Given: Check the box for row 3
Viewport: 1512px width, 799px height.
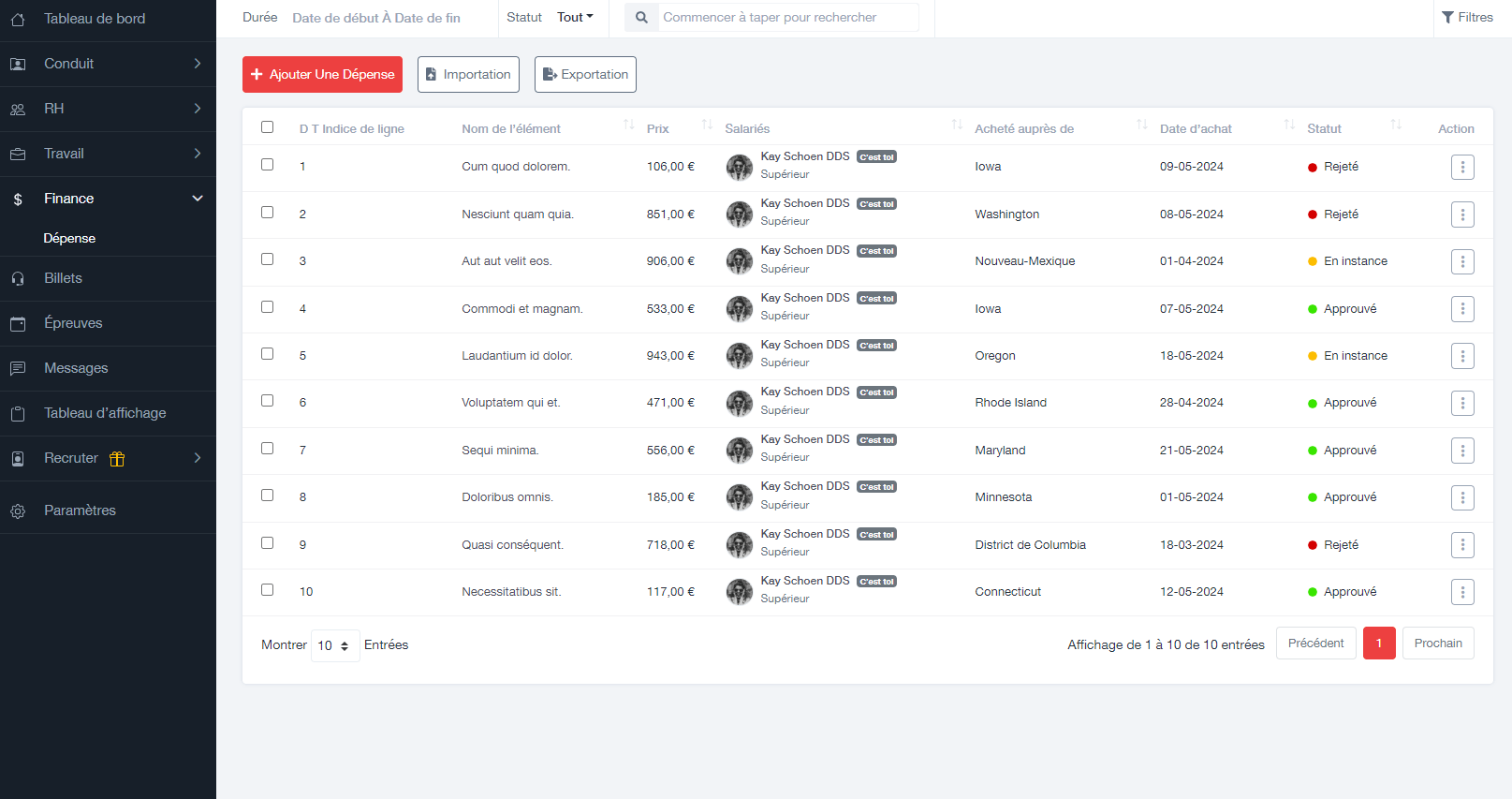Looking at the screenshot, I should pyautogui.click(x=268, y=259).
